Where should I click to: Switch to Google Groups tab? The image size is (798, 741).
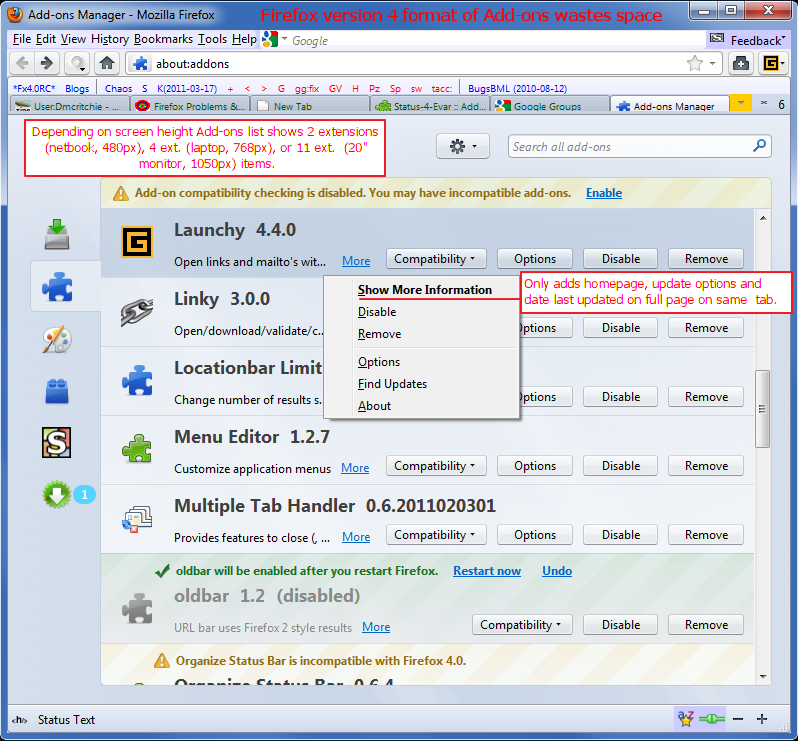click(x=550, y=106)
